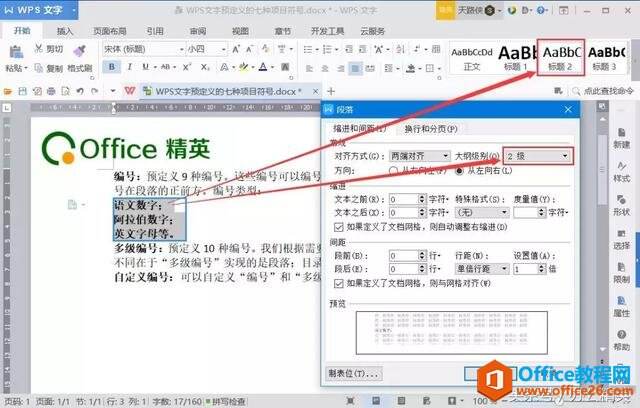Click the 段后(E) spacing stepper arrows
The width and height of the screenshot is (640, 408).
click(x=422, y=269)
